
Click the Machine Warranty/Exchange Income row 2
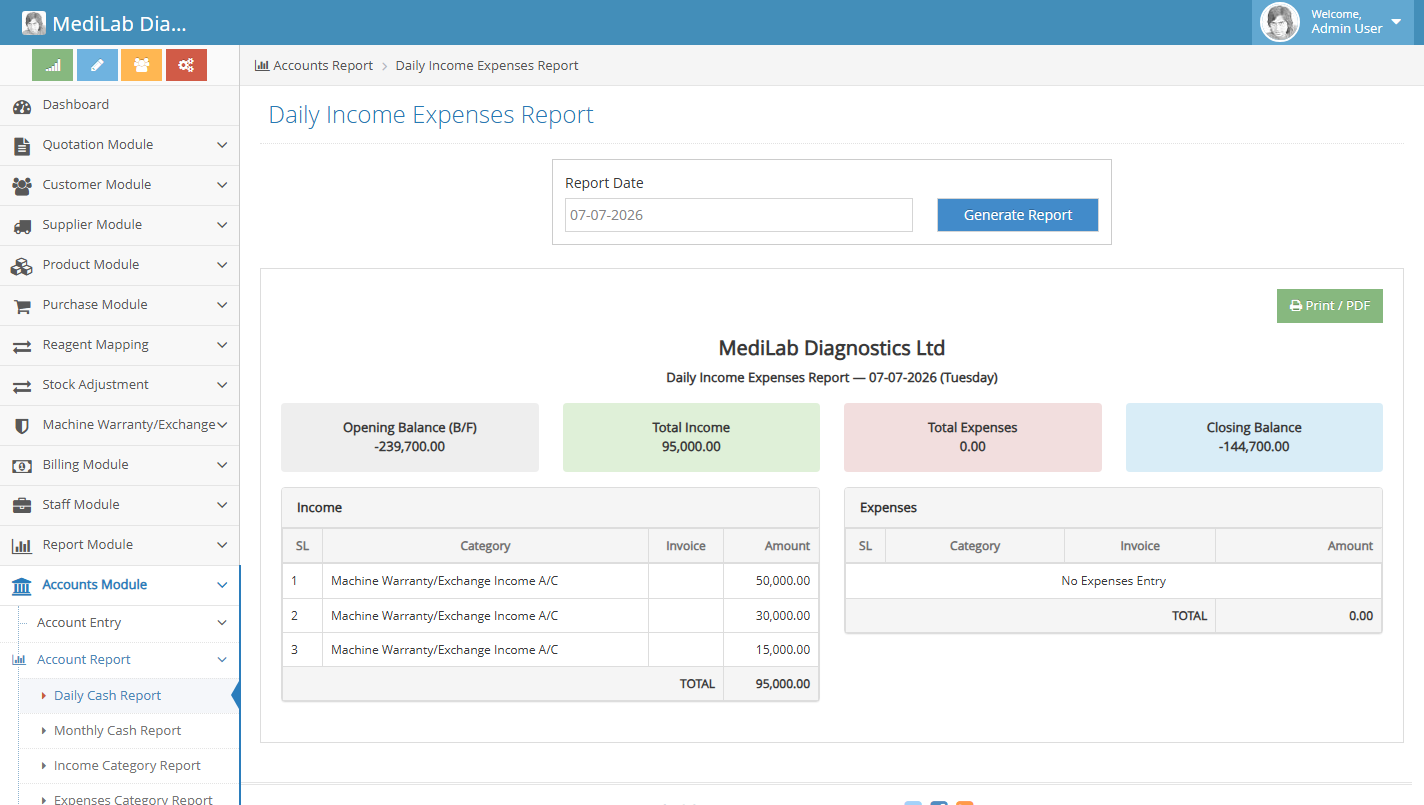click(550, 616)
